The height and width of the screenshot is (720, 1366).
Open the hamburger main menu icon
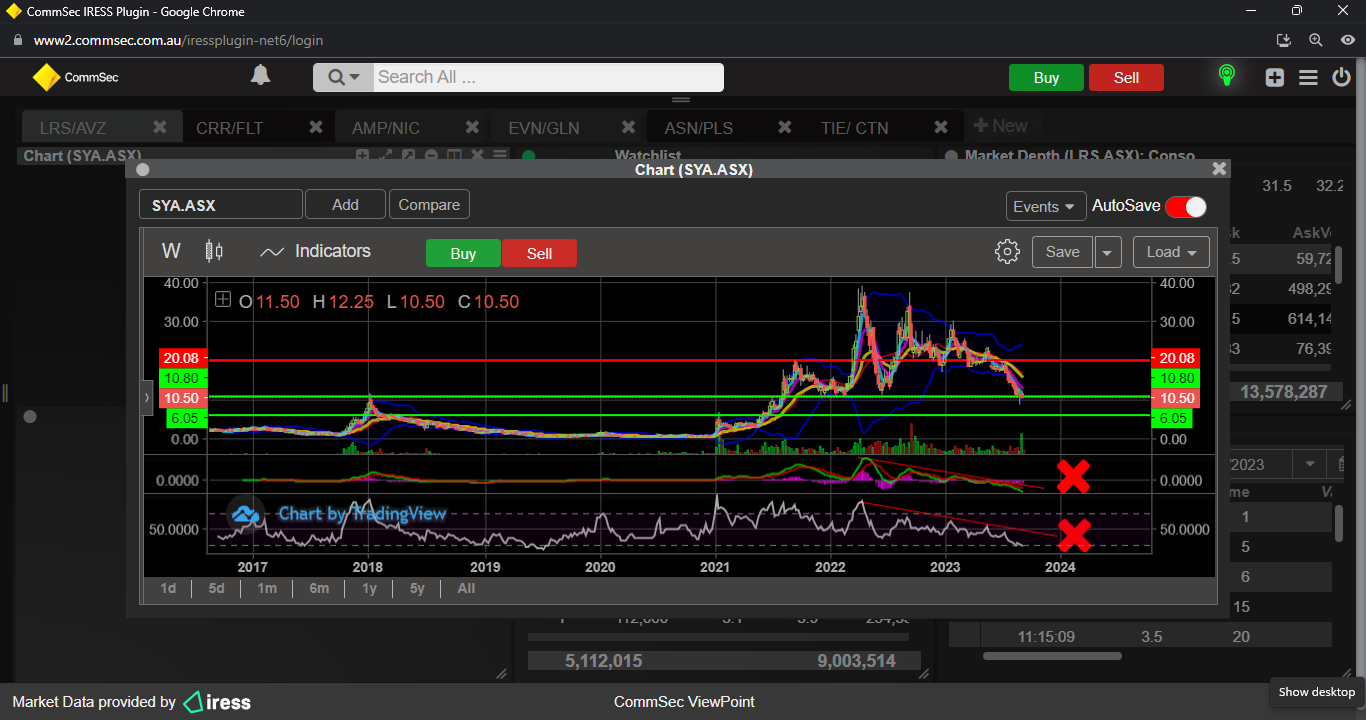pos(1308,77)
